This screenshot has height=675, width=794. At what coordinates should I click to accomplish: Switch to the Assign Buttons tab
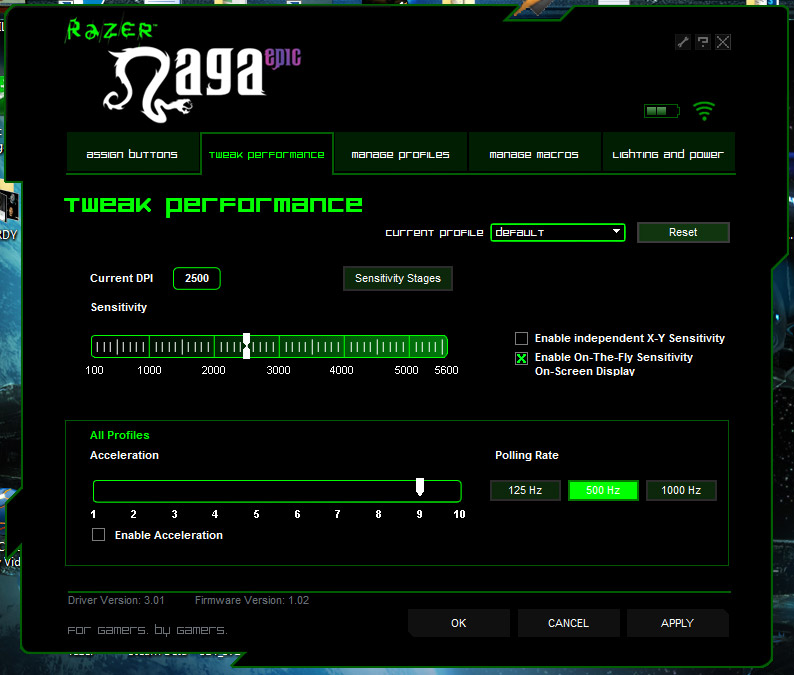(132, 155)
